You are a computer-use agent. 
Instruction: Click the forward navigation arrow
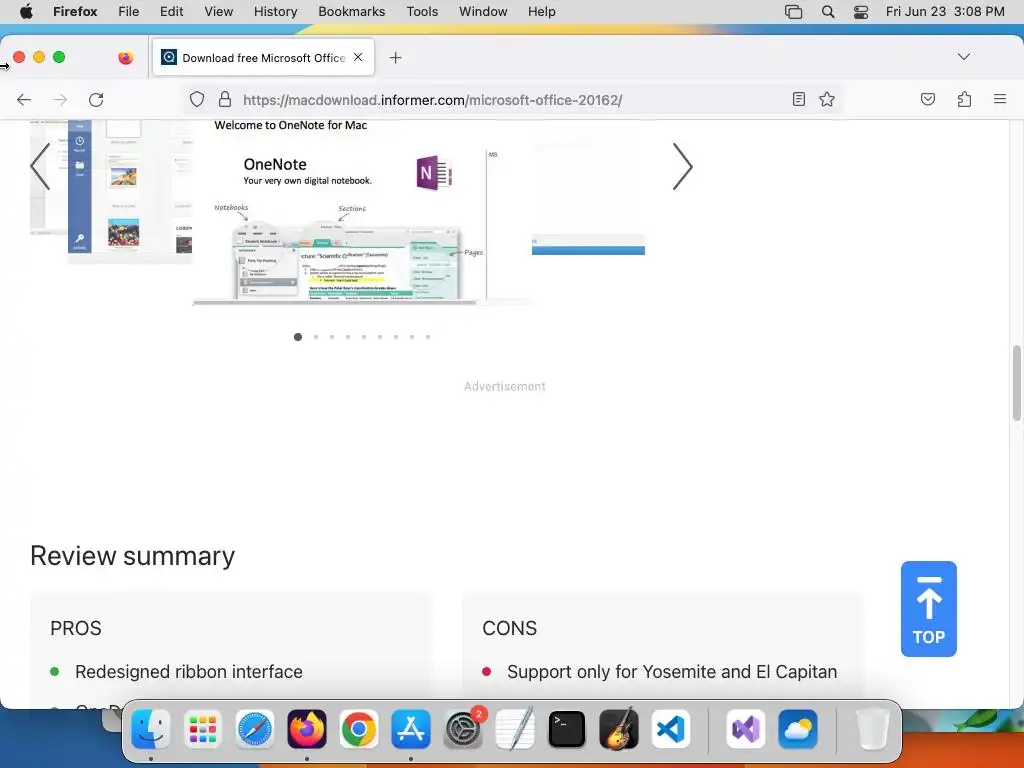[x=60, y=100]
